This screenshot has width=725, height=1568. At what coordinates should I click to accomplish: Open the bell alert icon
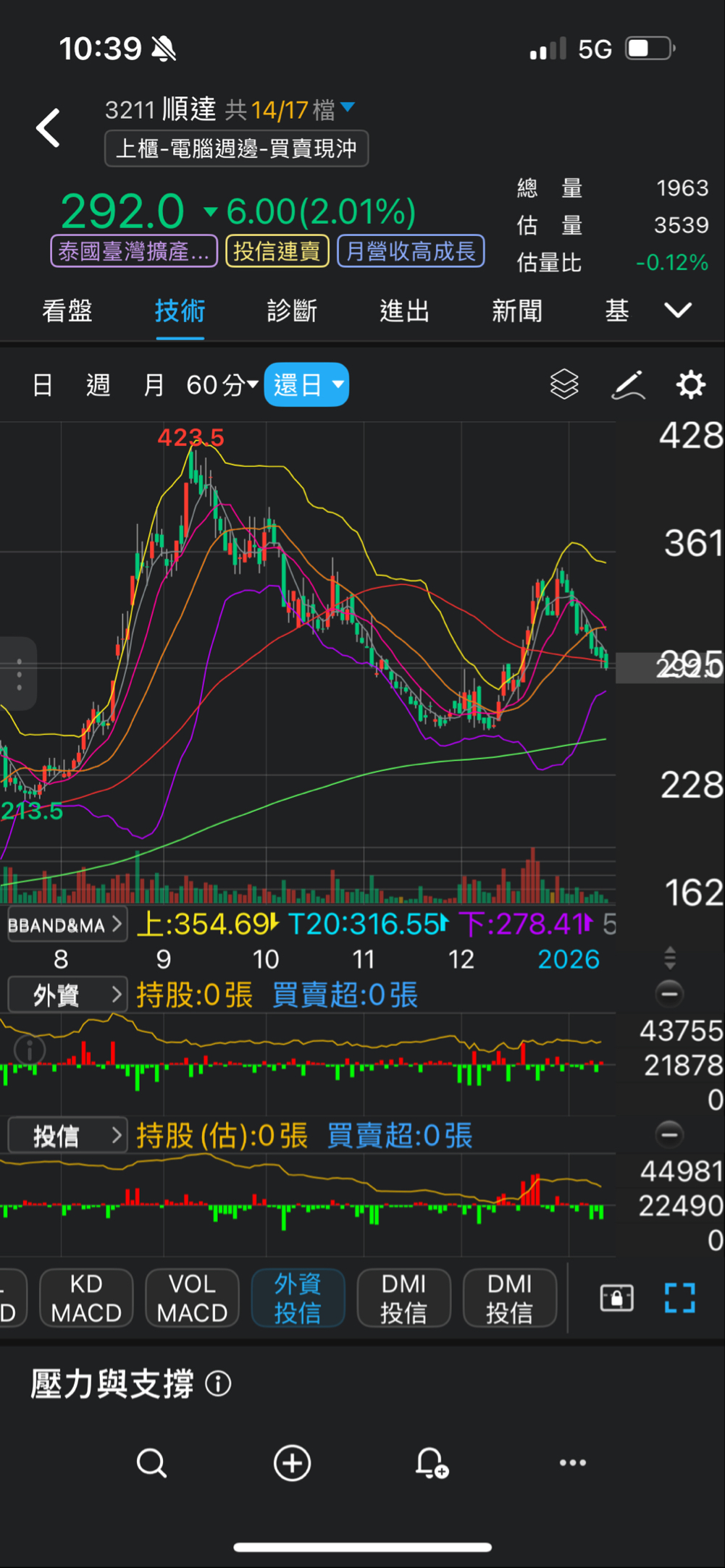click(x=432, y=1463)
